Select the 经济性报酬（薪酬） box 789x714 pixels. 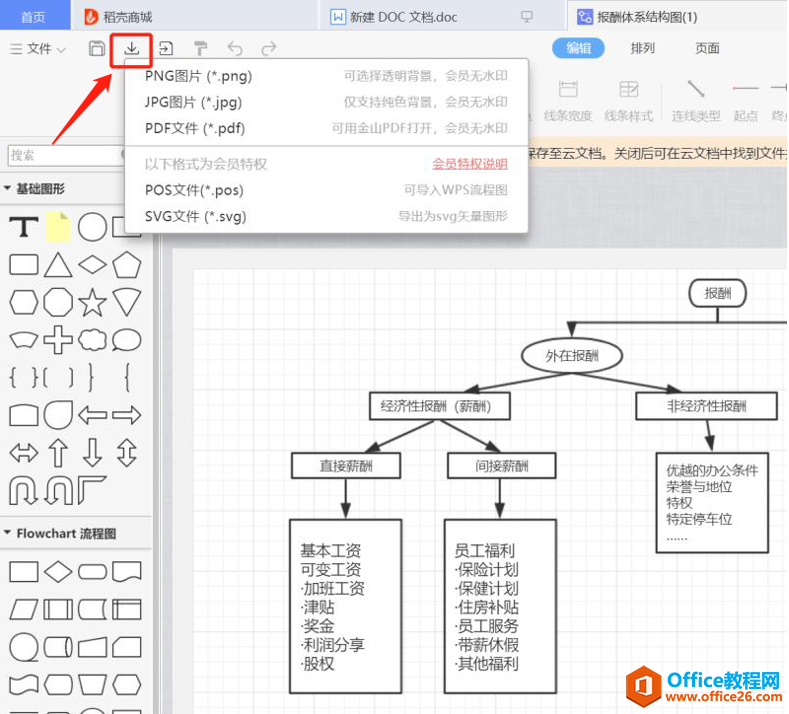pos(439,406)
